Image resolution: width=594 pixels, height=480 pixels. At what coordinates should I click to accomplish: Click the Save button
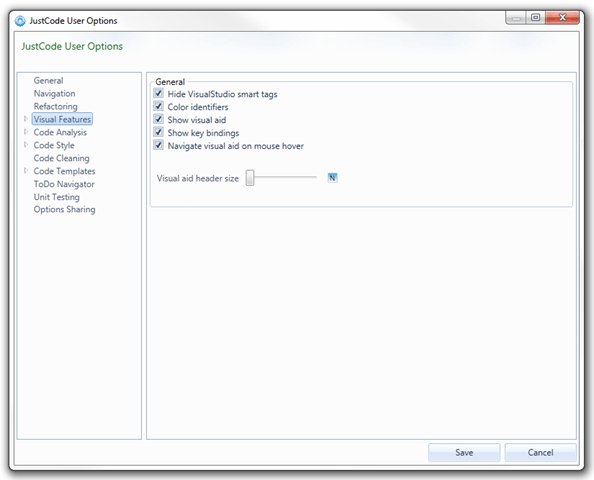point(464,453)
